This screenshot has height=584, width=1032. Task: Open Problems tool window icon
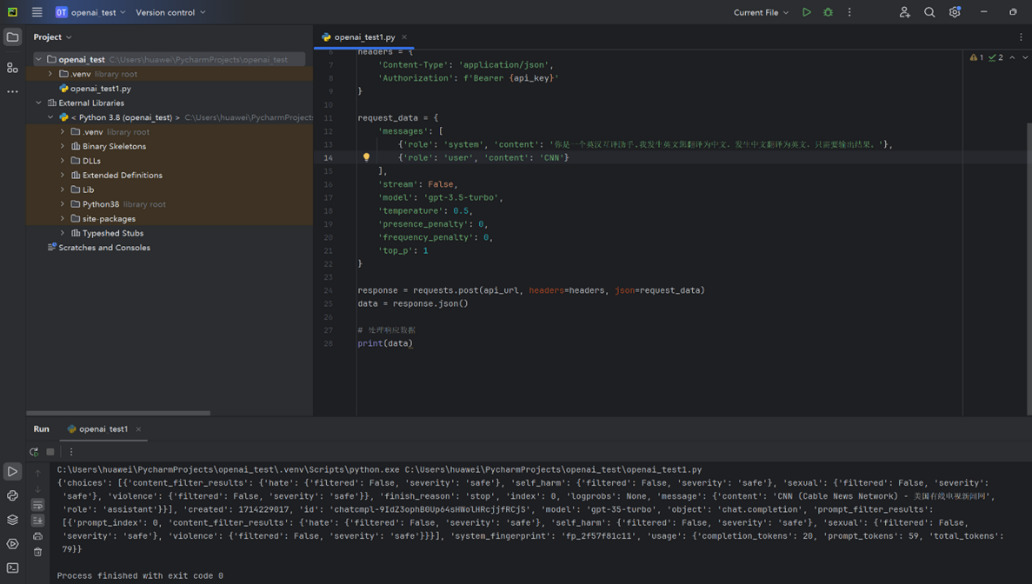click(13, 544)
